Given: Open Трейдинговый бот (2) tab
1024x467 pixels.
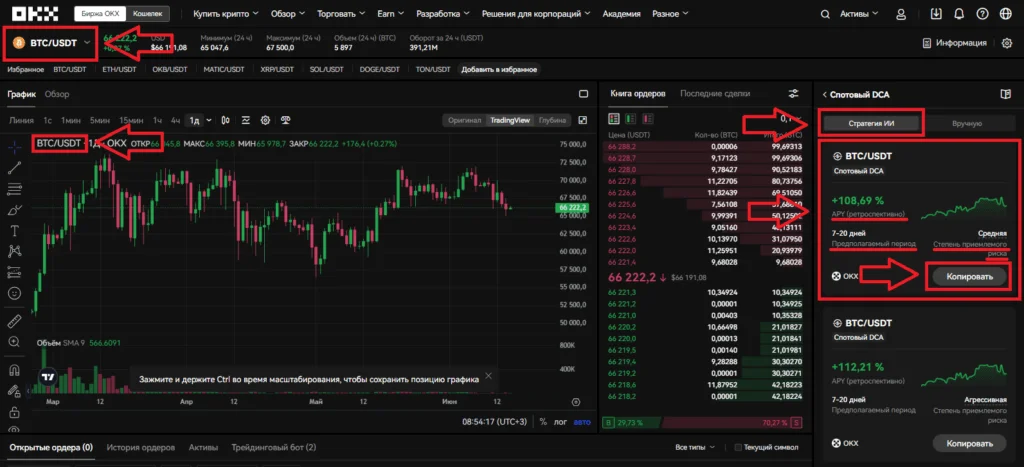Looking at the screenshot, I should [274, 447].
